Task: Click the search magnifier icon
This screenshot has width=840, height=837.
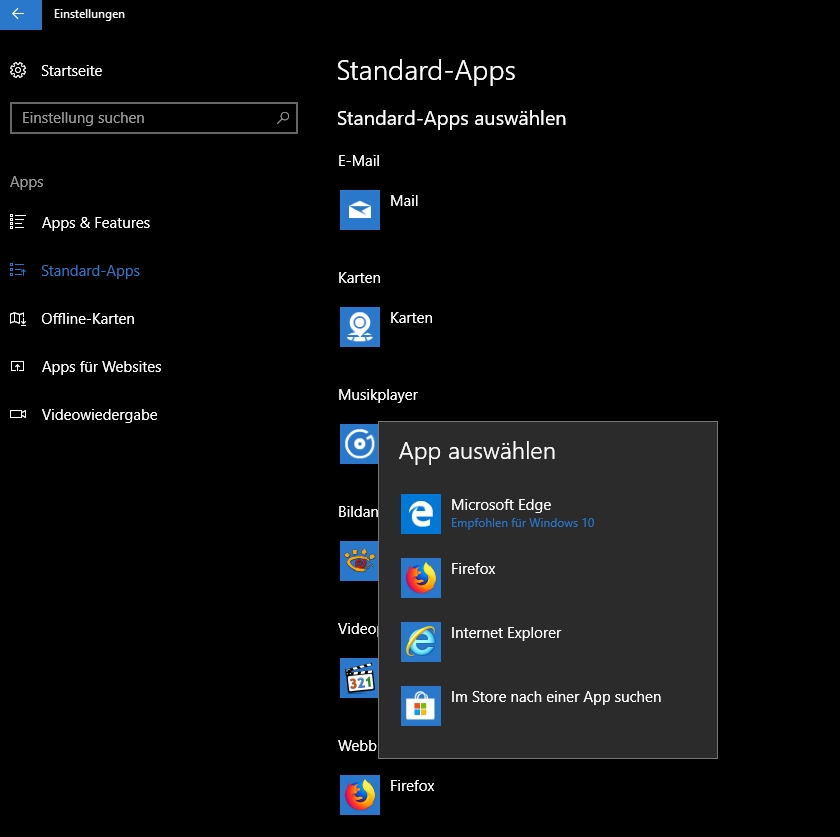Action: point(283,118)
